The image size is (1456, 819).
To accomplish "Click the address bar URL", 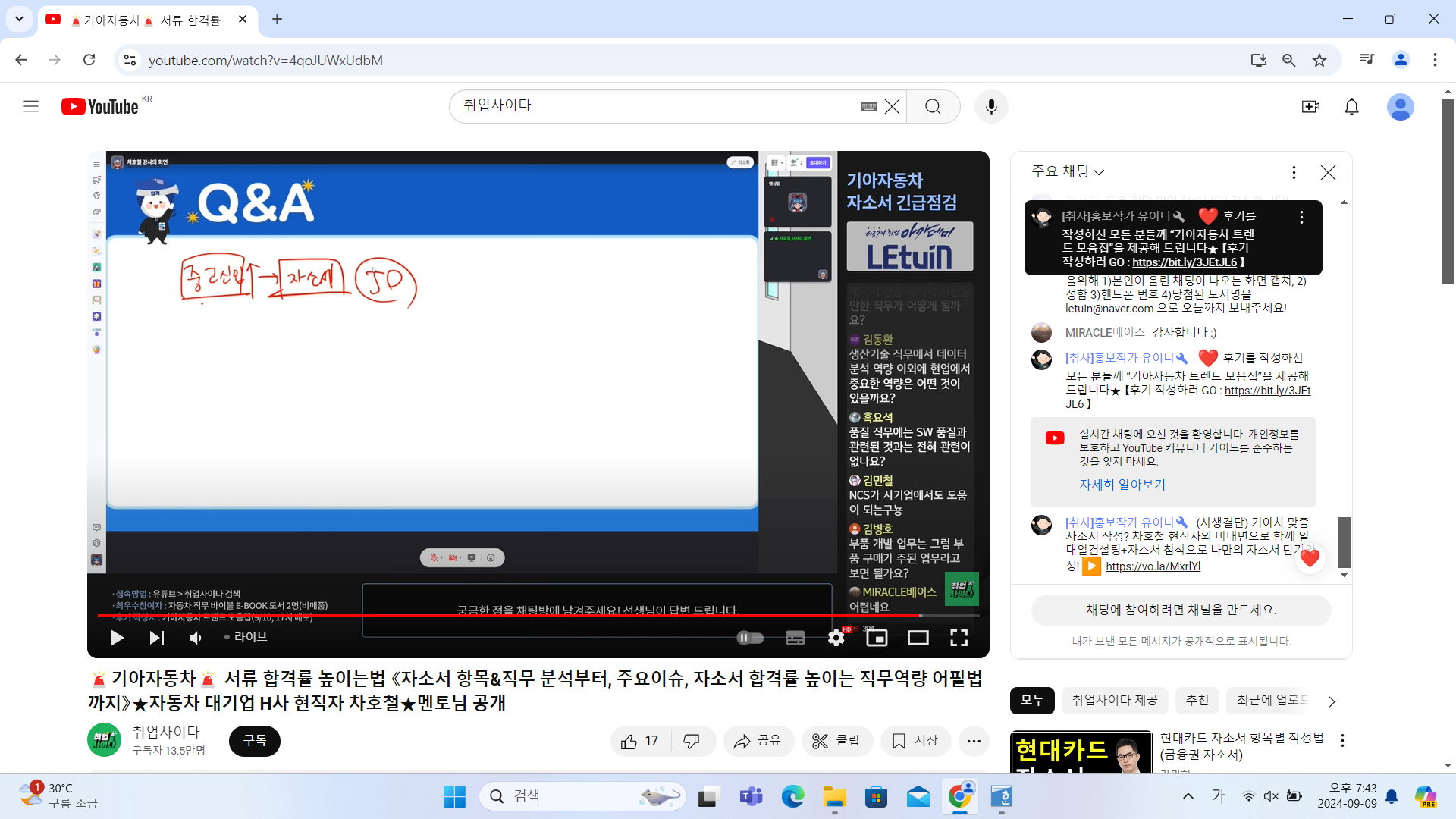I will pyautogui.click(x=265, y=60).
